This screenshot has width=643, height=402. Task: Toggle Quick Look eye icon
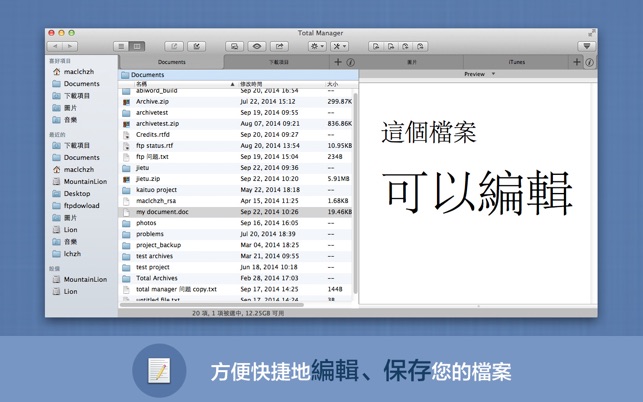tap(257, 46)
